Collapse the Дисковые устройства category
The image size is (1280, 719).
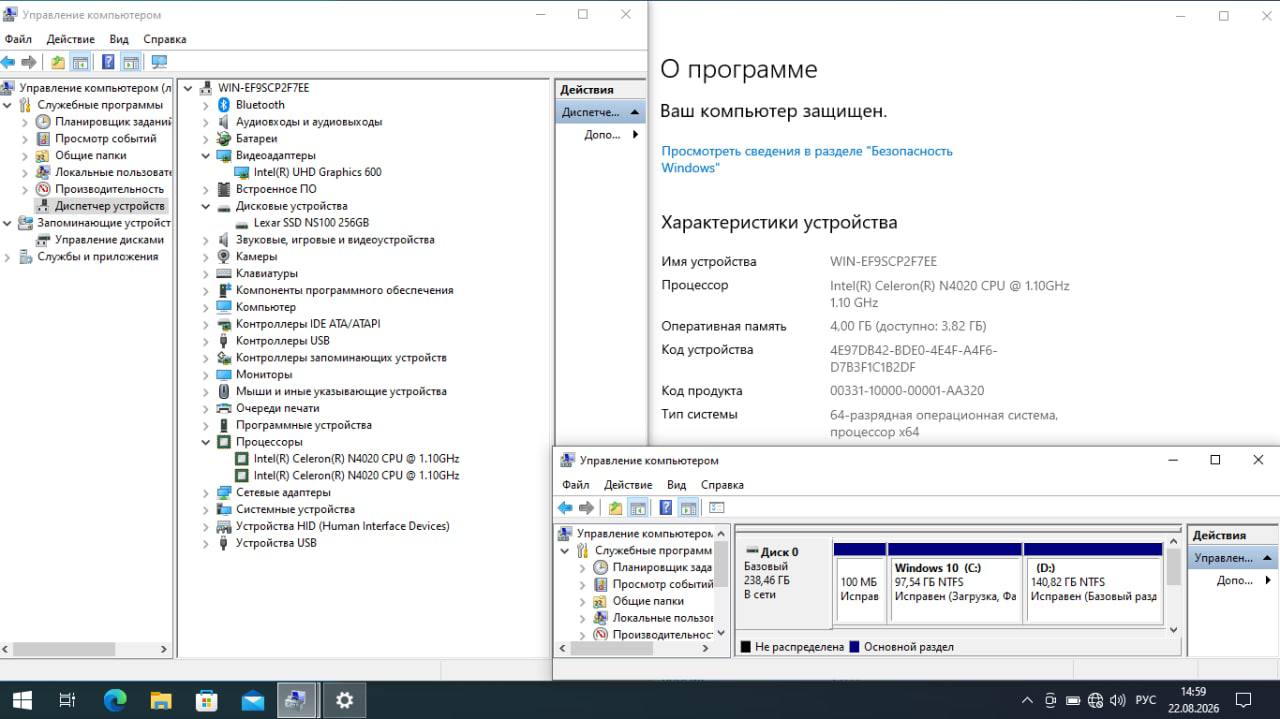206,206
